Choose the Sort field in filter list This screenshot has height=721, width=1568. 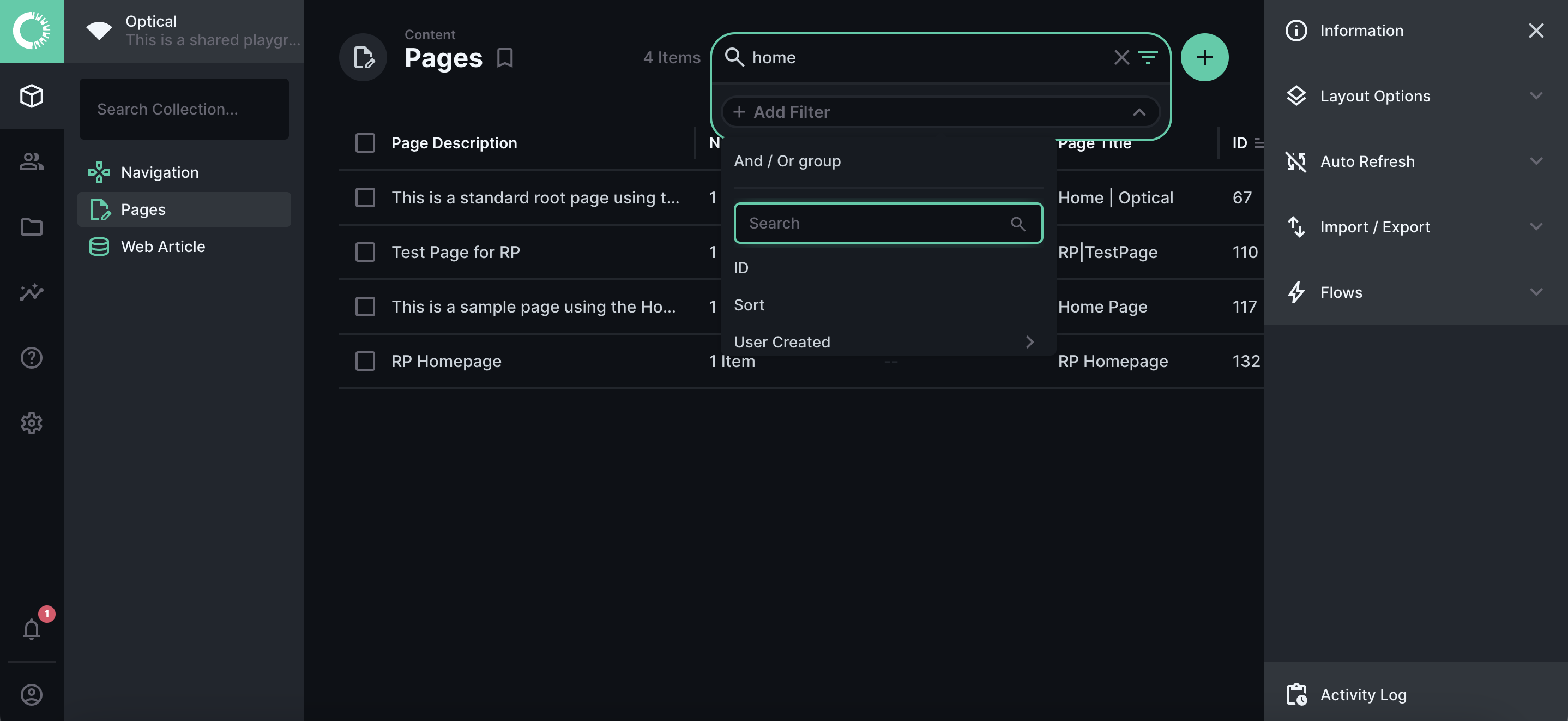pyautogui.click(x=749, y=305)
